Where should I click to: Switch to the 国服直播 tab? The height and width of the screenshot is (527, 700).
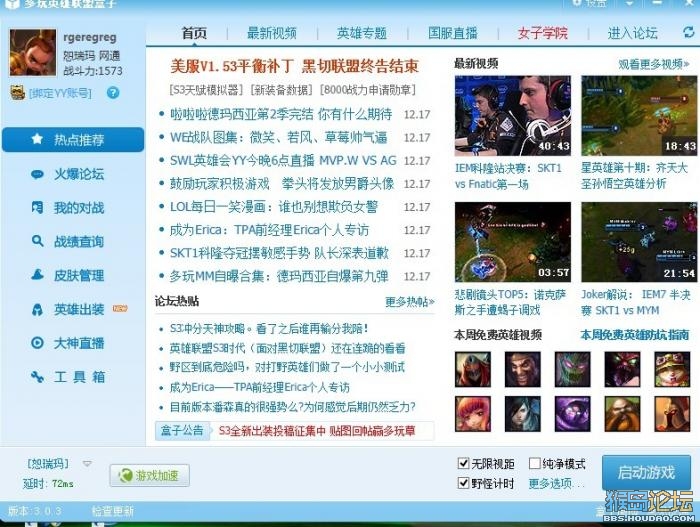pos(453,33)
